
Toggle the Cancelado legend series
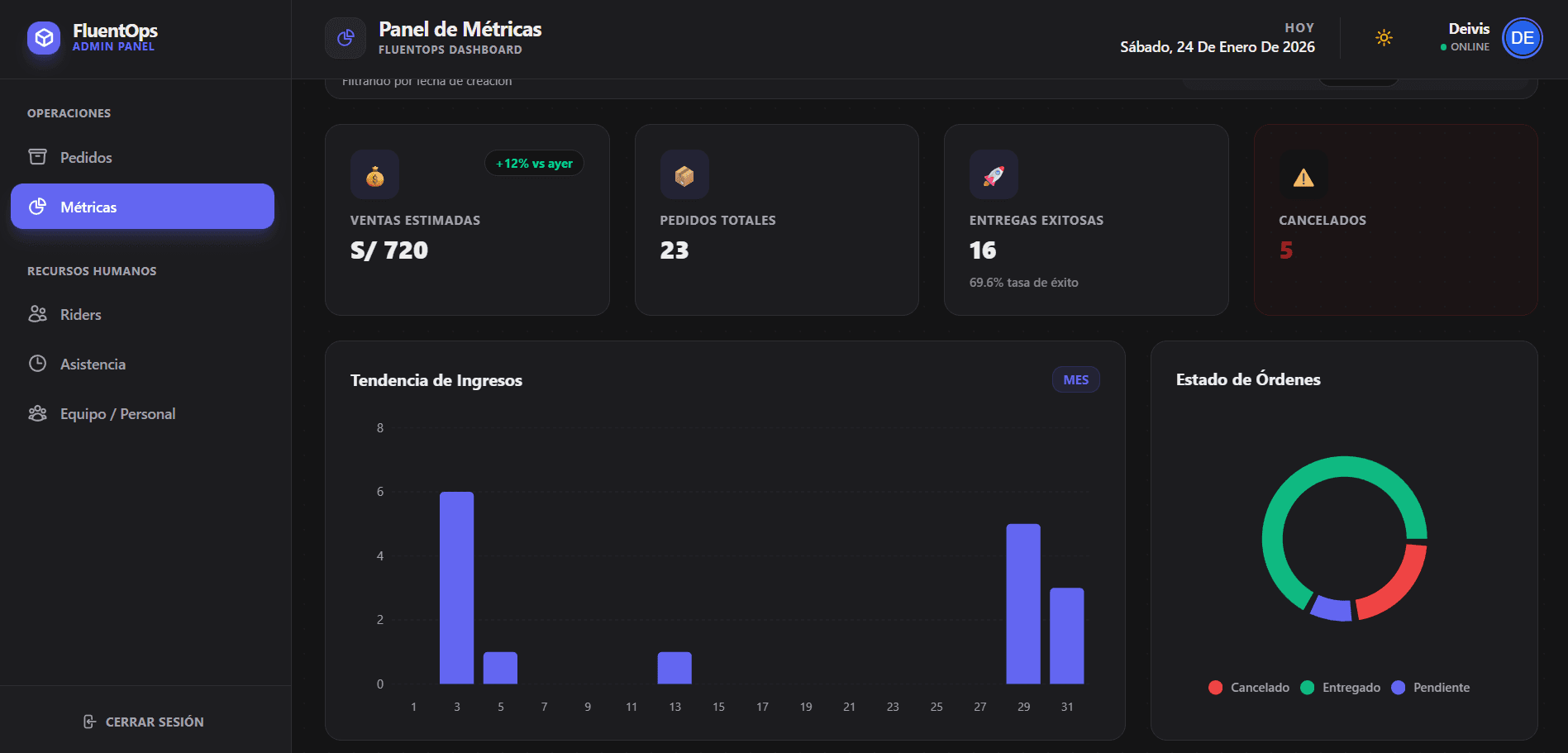(x=1249, y=688)
